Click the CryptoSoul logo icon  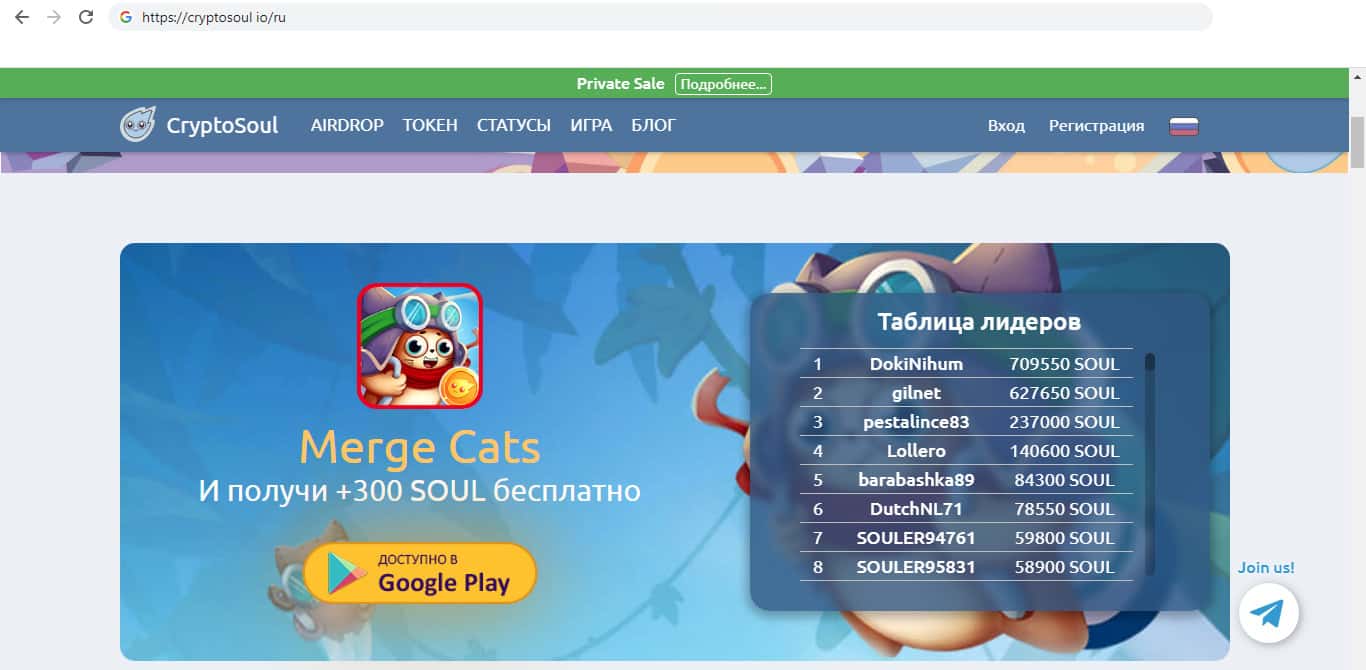(137, 125)
